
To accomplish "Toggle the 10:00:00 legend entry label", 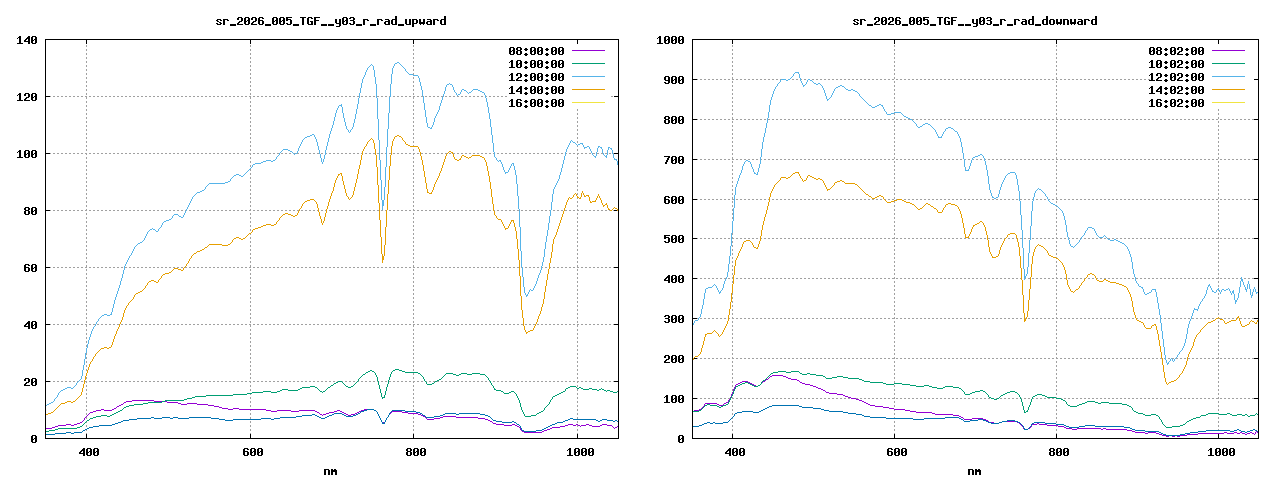I will coord(536,63).
